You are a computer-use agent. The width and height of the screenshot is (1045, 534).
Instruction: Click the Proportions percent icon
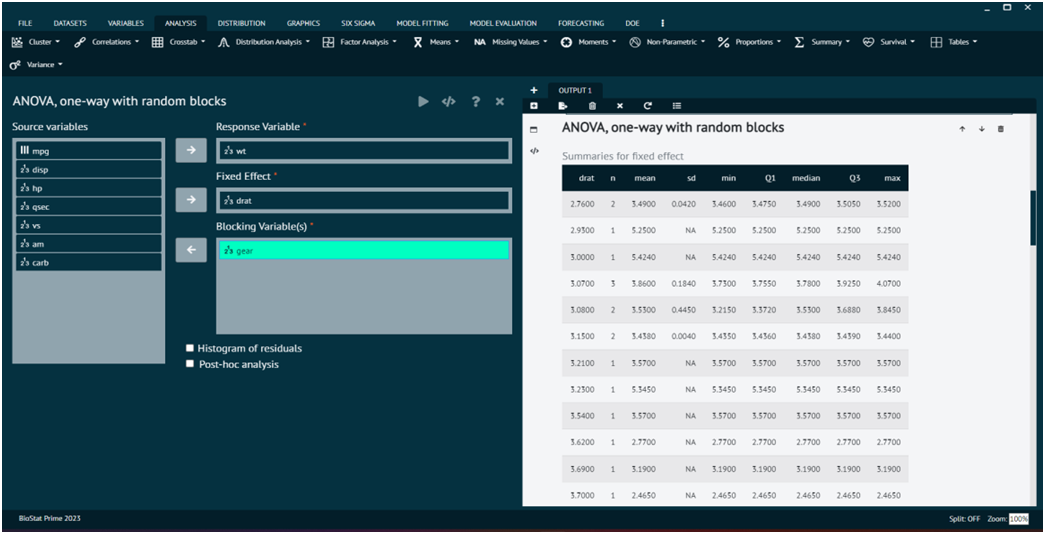click(724, 42)
